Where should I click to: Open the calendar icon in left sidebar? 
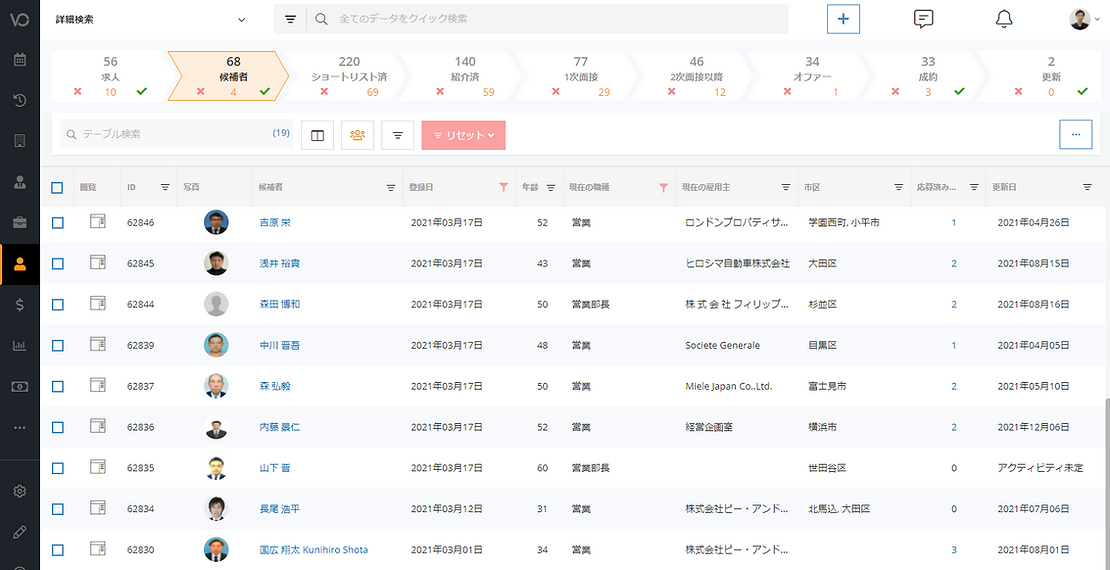point(20,59)
